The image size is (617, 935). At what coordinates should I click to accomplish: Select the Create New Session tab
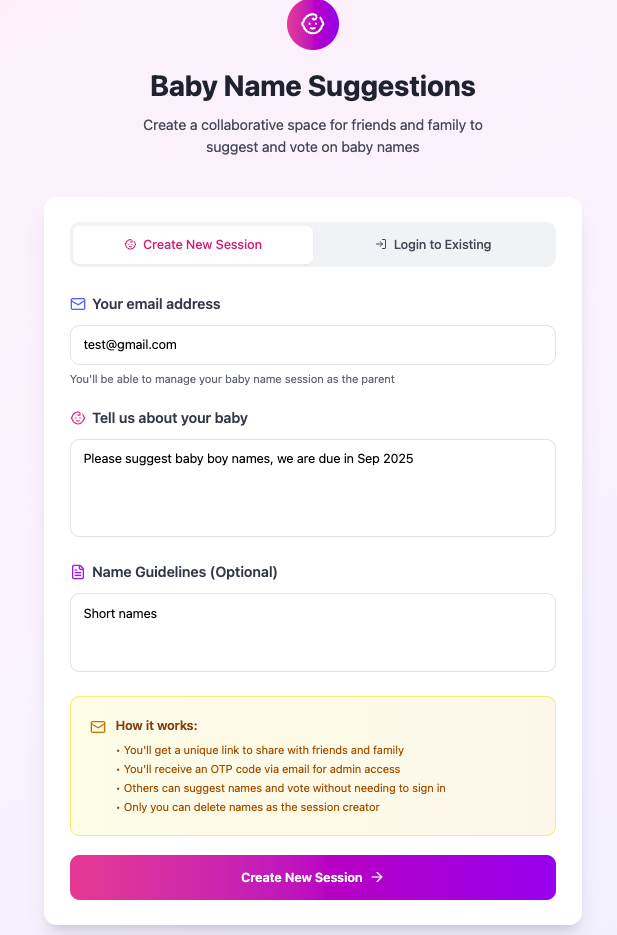click(x=193, y=244)
